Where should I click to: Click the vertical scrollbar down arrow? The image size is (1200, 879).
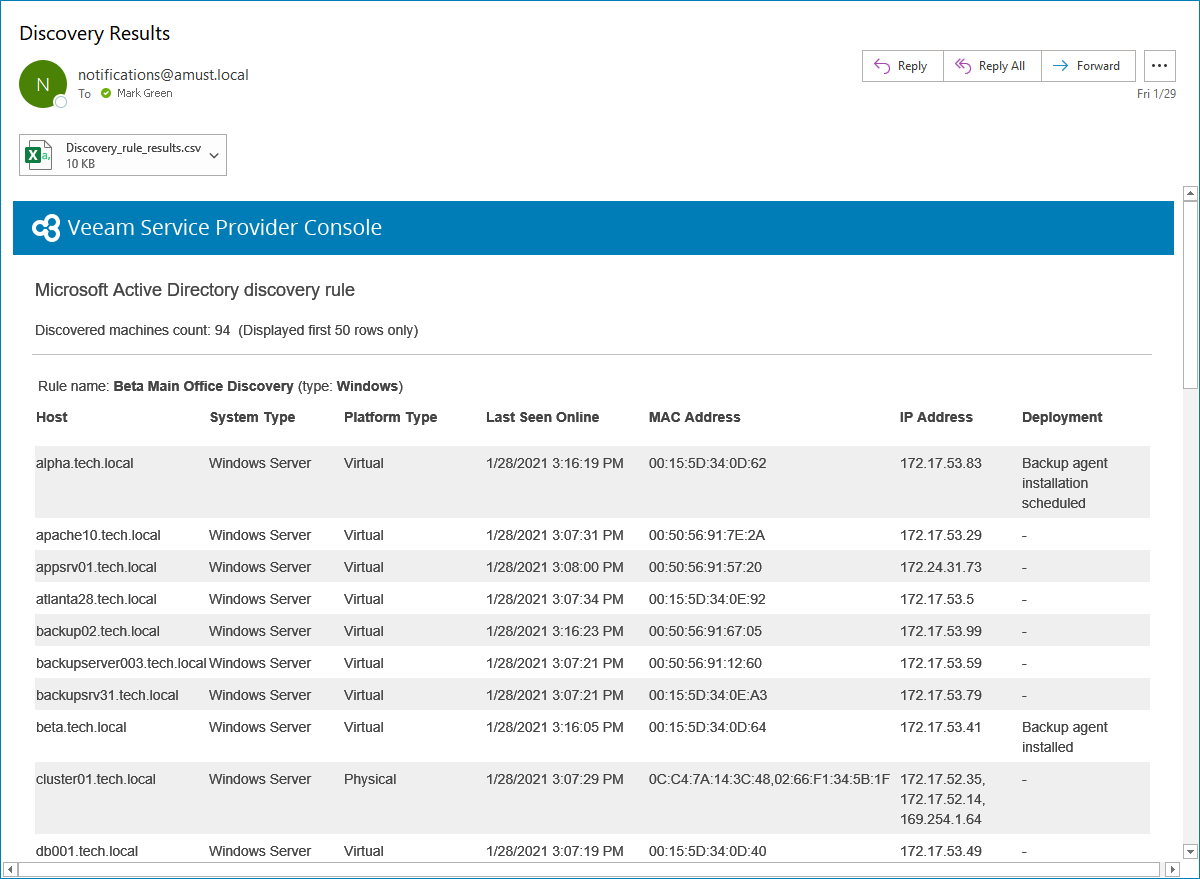pos(1190,851)
